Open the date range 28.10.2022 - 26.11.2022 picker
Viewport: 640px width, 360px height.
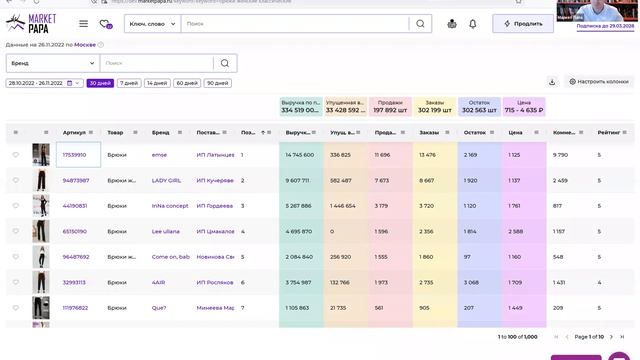pyautogui.click(x=44, y=83)
